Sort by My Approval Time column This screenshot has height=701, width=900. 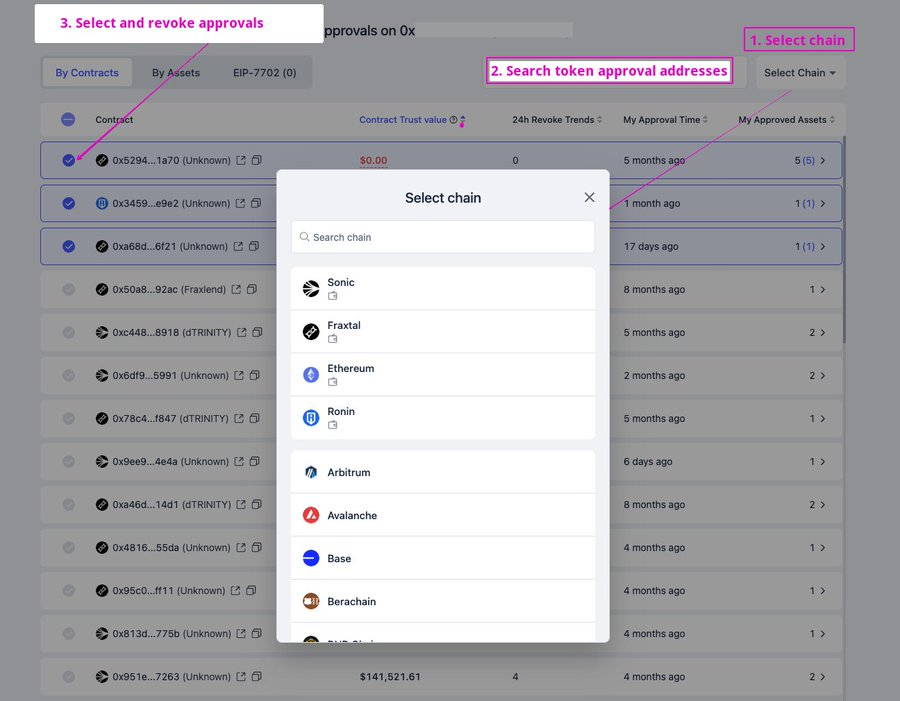[665, 120]
